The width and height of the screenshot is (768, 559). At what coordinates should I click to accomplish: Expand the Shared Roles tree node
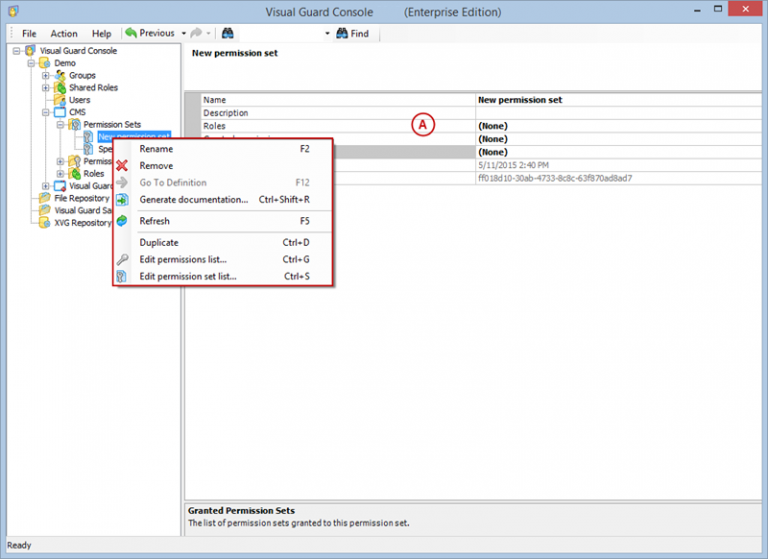tap(46, 88)
